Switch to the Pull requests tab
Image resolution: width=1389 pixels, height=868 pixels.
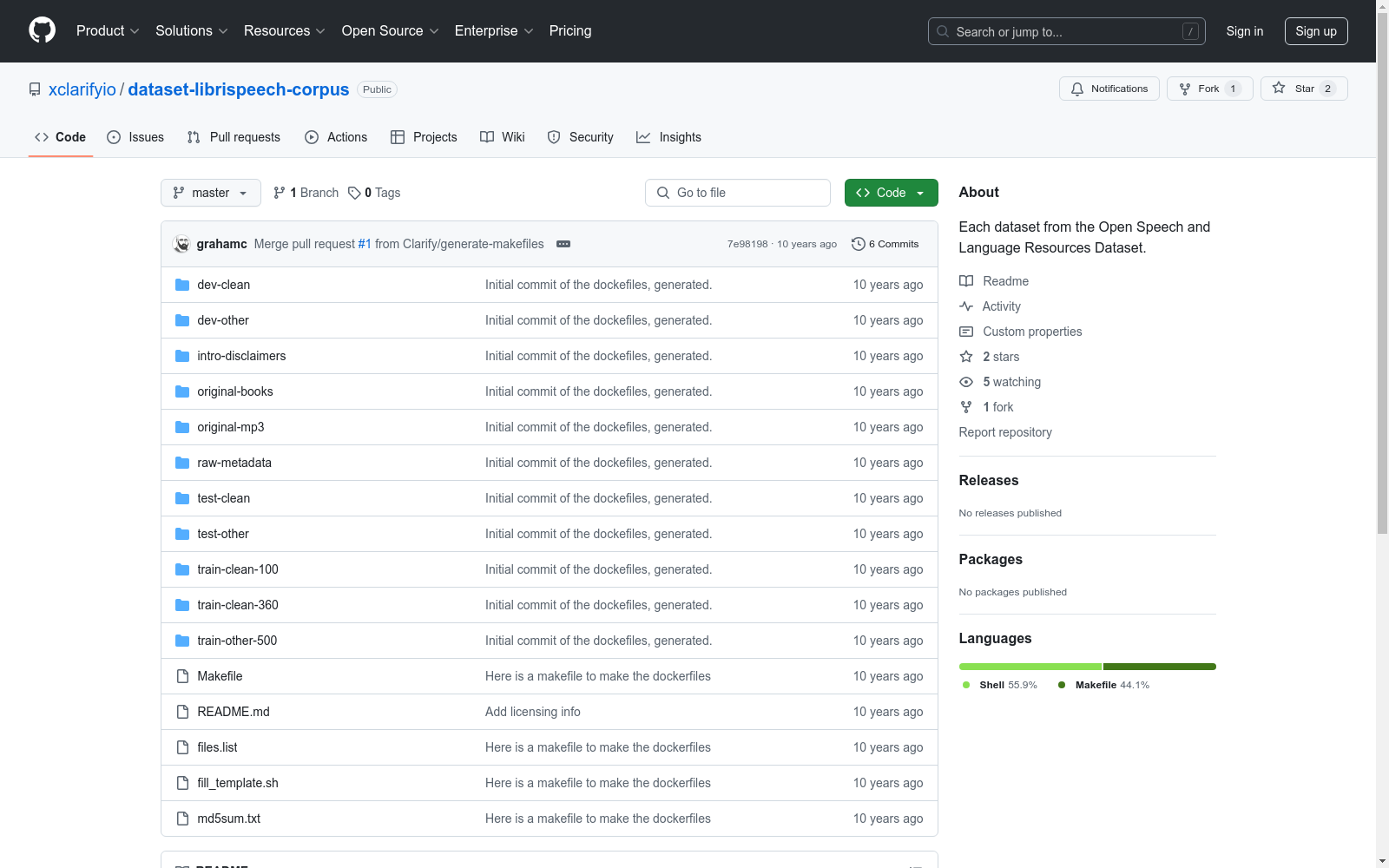(234, 137)
